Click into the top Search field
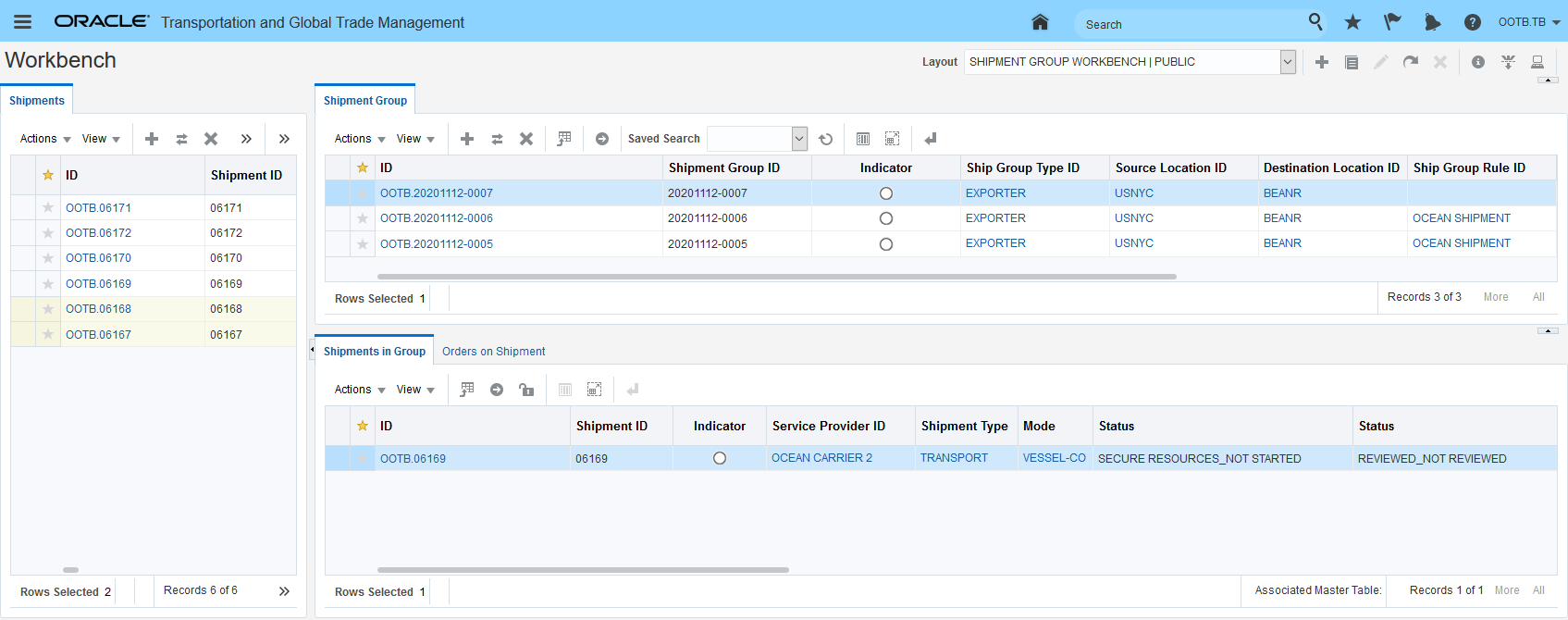Screen dimensions: 1568x620 coord(1189,24)
